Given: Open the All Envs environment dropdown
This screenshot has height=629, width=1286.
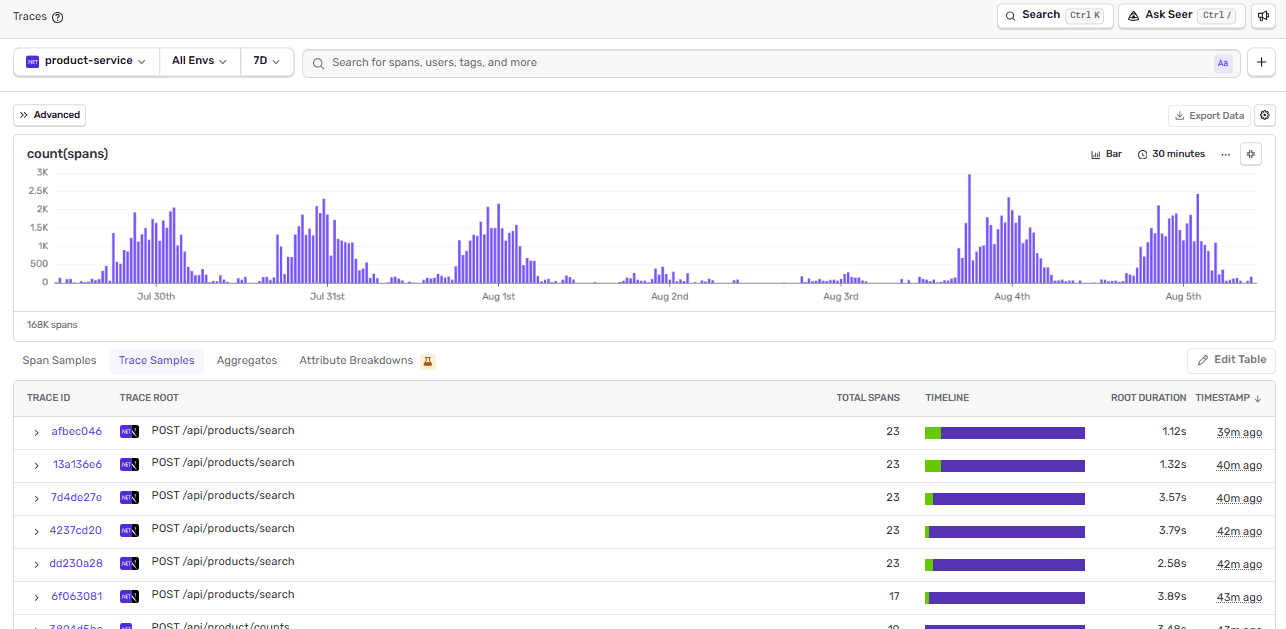Looking at the screenshot, I should [199, 61].
